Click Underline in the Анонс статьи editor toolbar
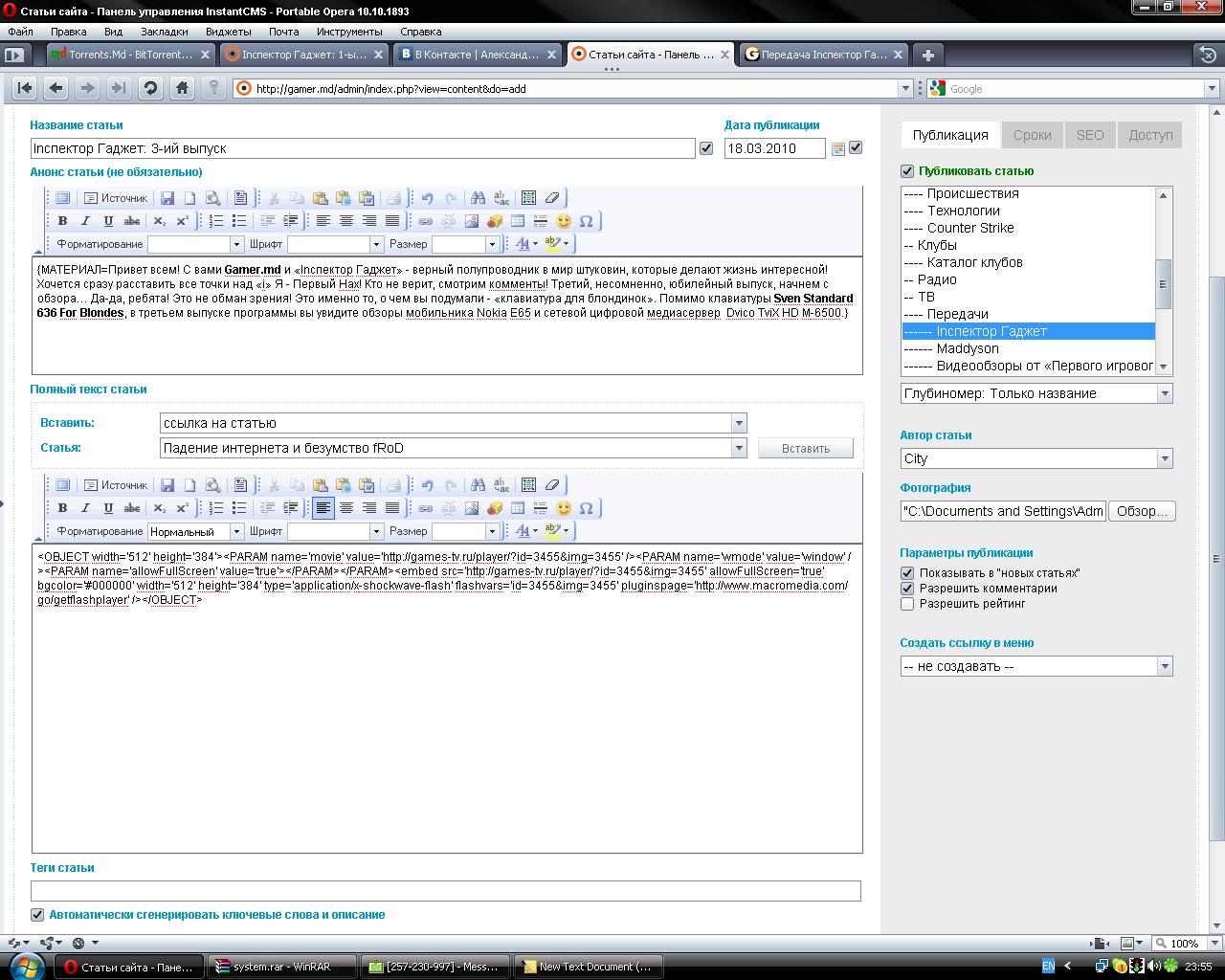This screenshot has height=980, width=1225. [108, 221]
